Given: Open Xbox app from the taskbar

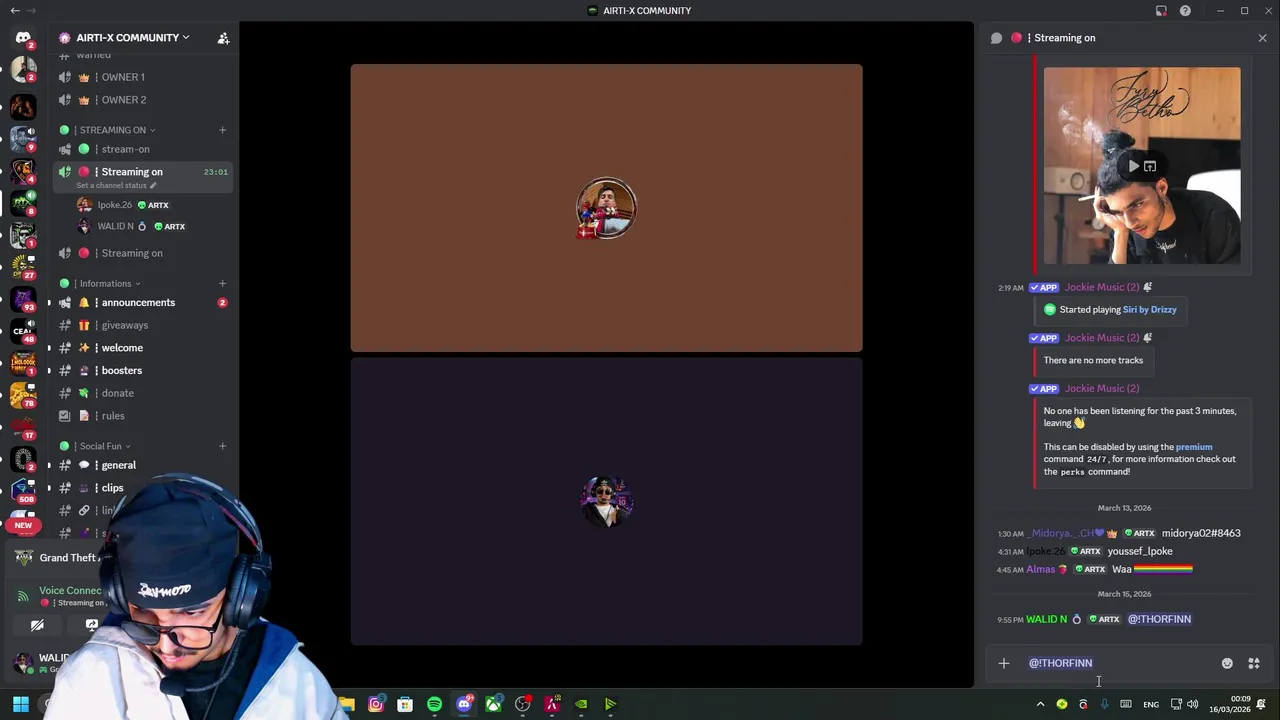Looking at the screenshot, I should point(493,704).
